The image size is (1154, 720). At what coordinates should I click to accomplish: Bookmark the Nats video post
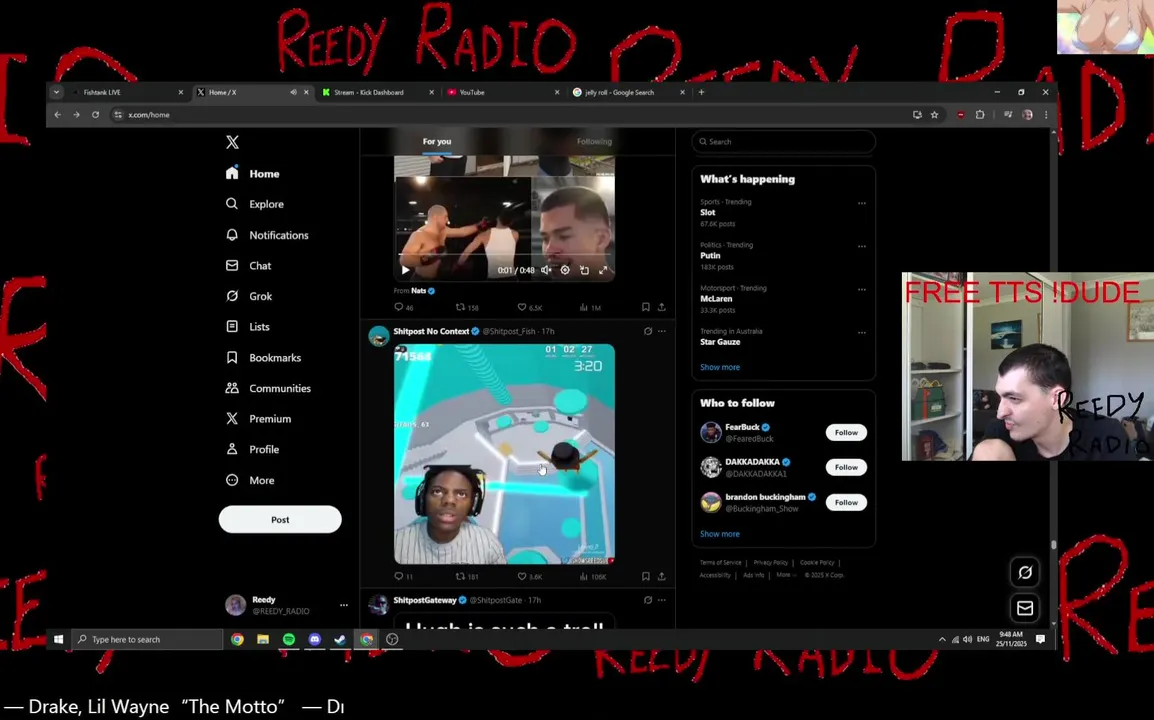pos(645,307)
